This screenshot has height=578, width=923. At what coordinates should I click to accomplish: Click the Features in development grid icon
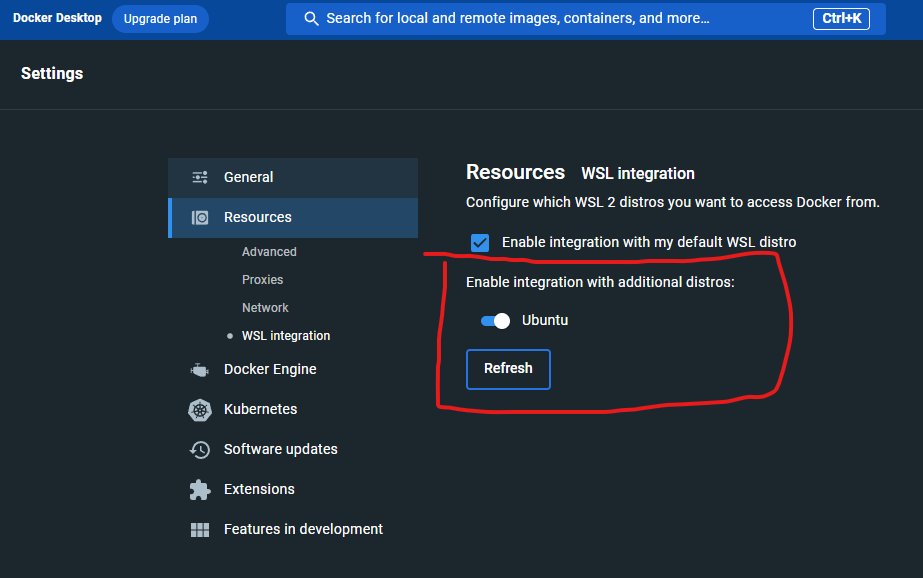[199, 529]
